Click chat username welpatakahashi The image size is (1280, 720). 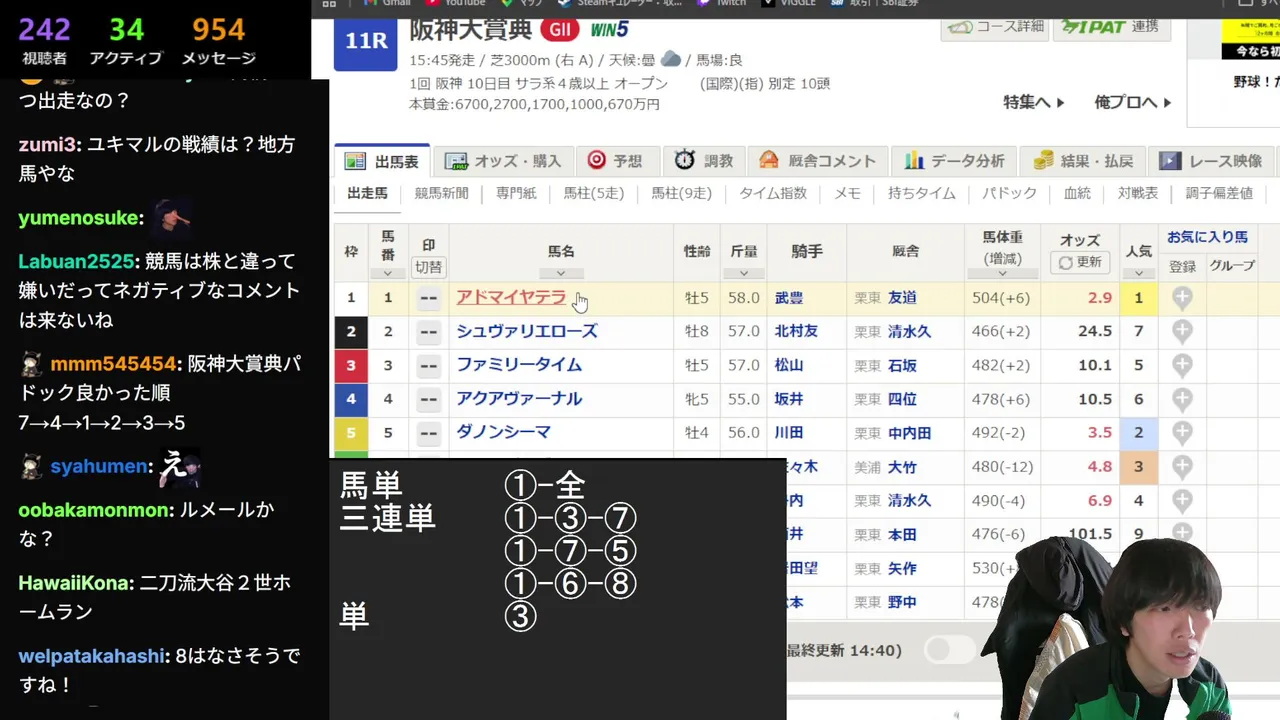click(91, 656)
